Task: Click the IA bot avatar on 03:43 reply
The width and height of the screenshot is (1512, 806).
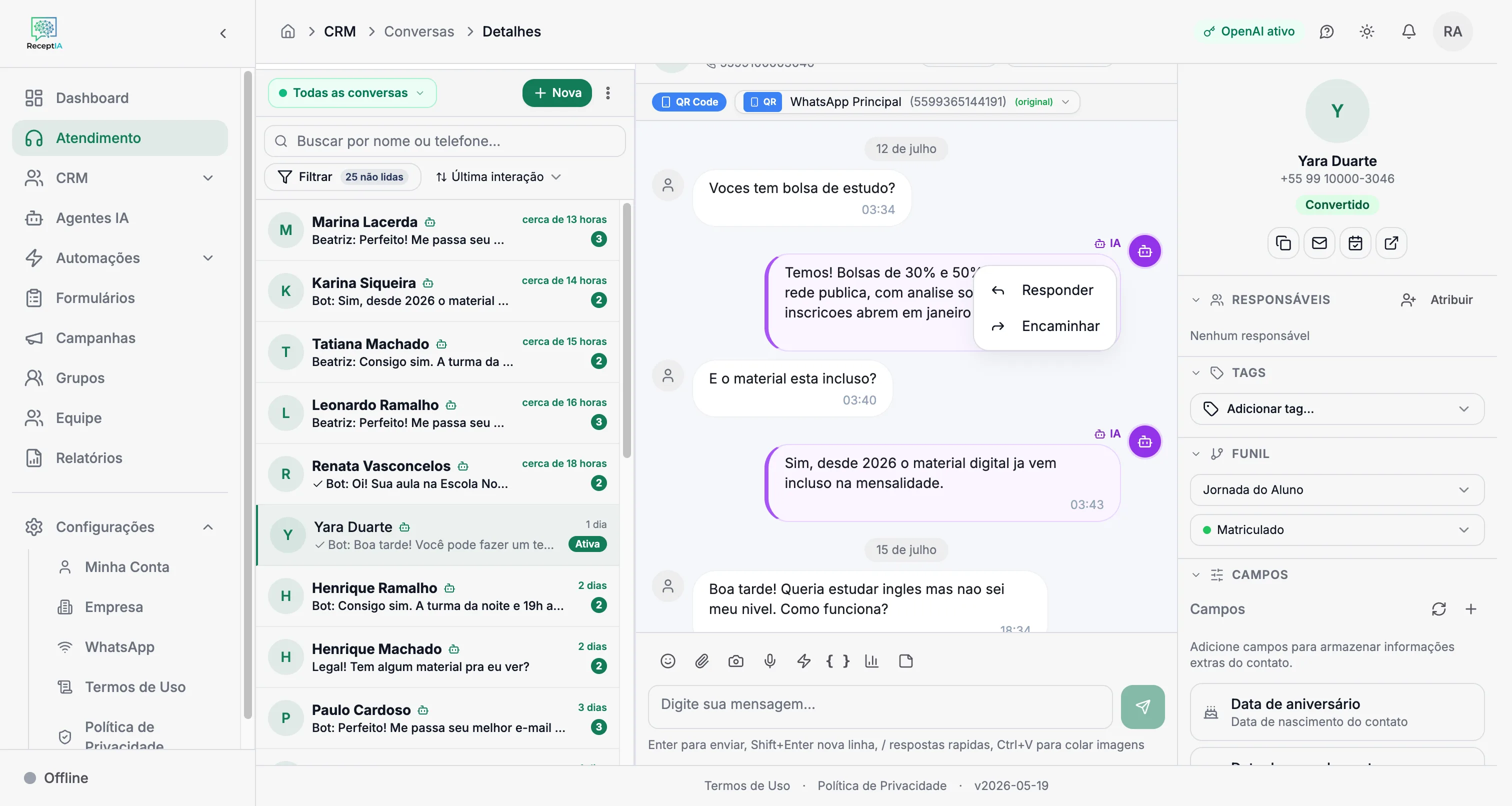Action: coord(1145,442)
